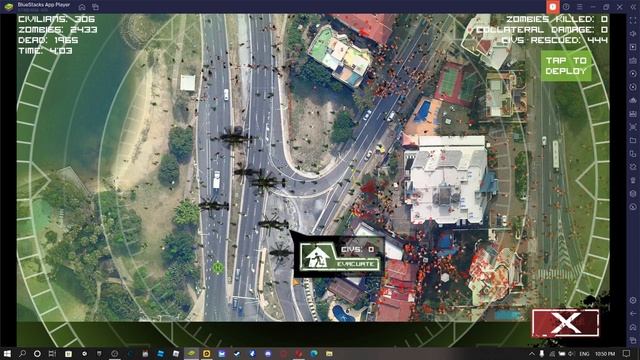Open BlueStacks settings gear in side toolbar
This screenshot has width=640, height=360.
coord(633,300)
